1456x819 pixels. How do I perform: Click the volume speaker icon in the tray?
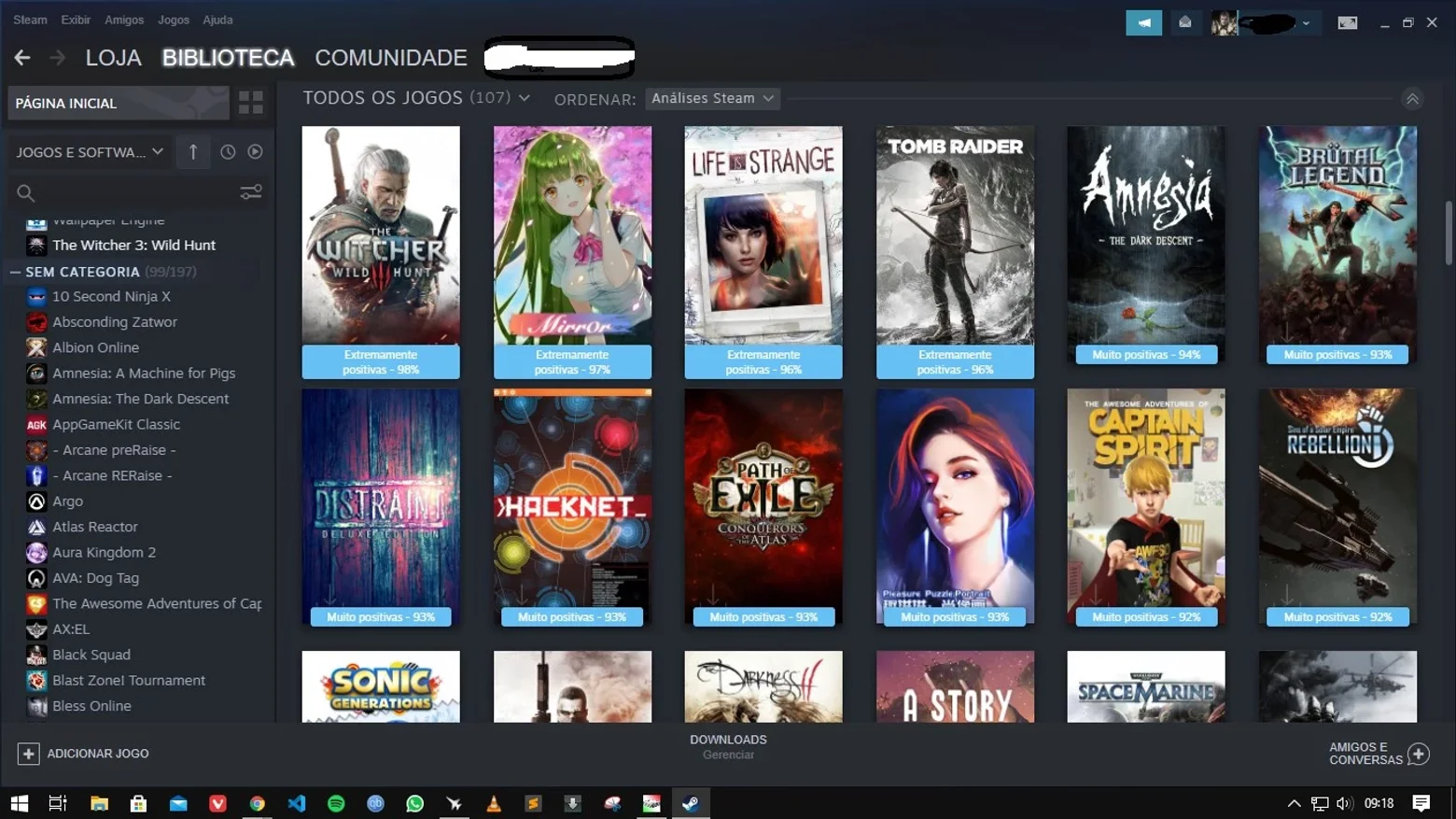coord(1344,803)
